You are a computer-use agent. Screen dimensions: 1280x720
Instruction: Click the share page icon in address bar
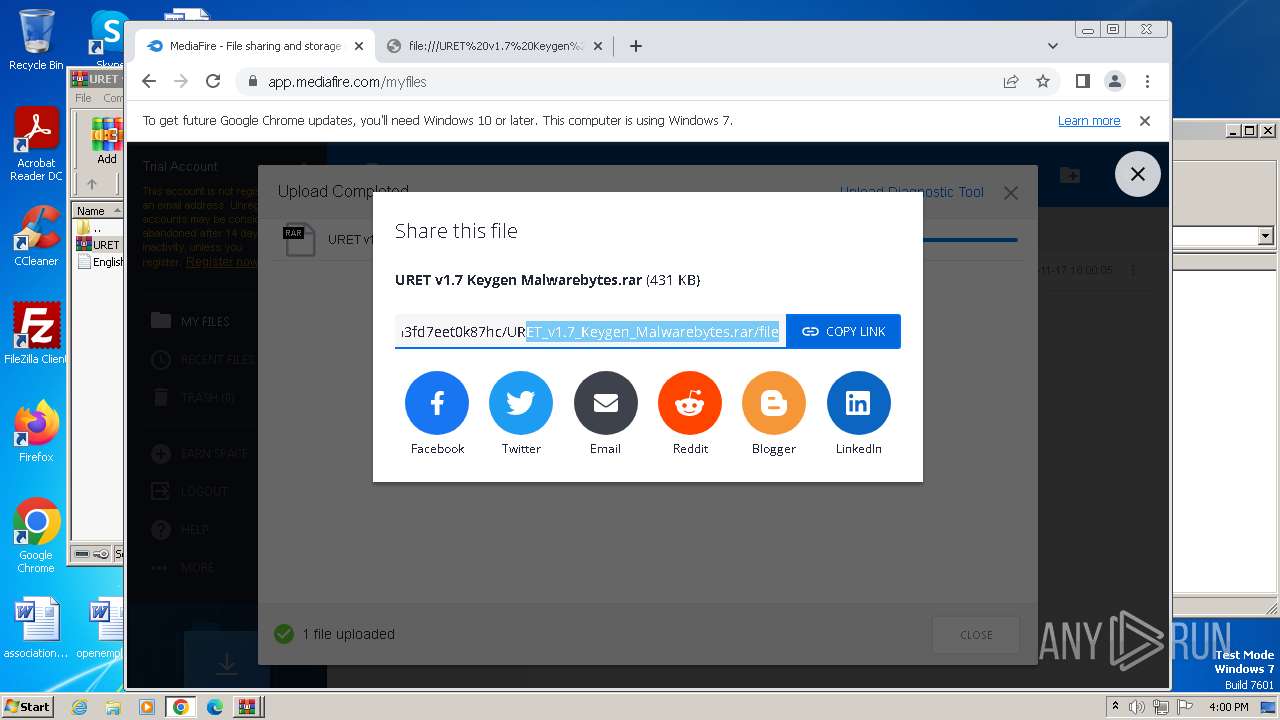(x=1011, y=82)
